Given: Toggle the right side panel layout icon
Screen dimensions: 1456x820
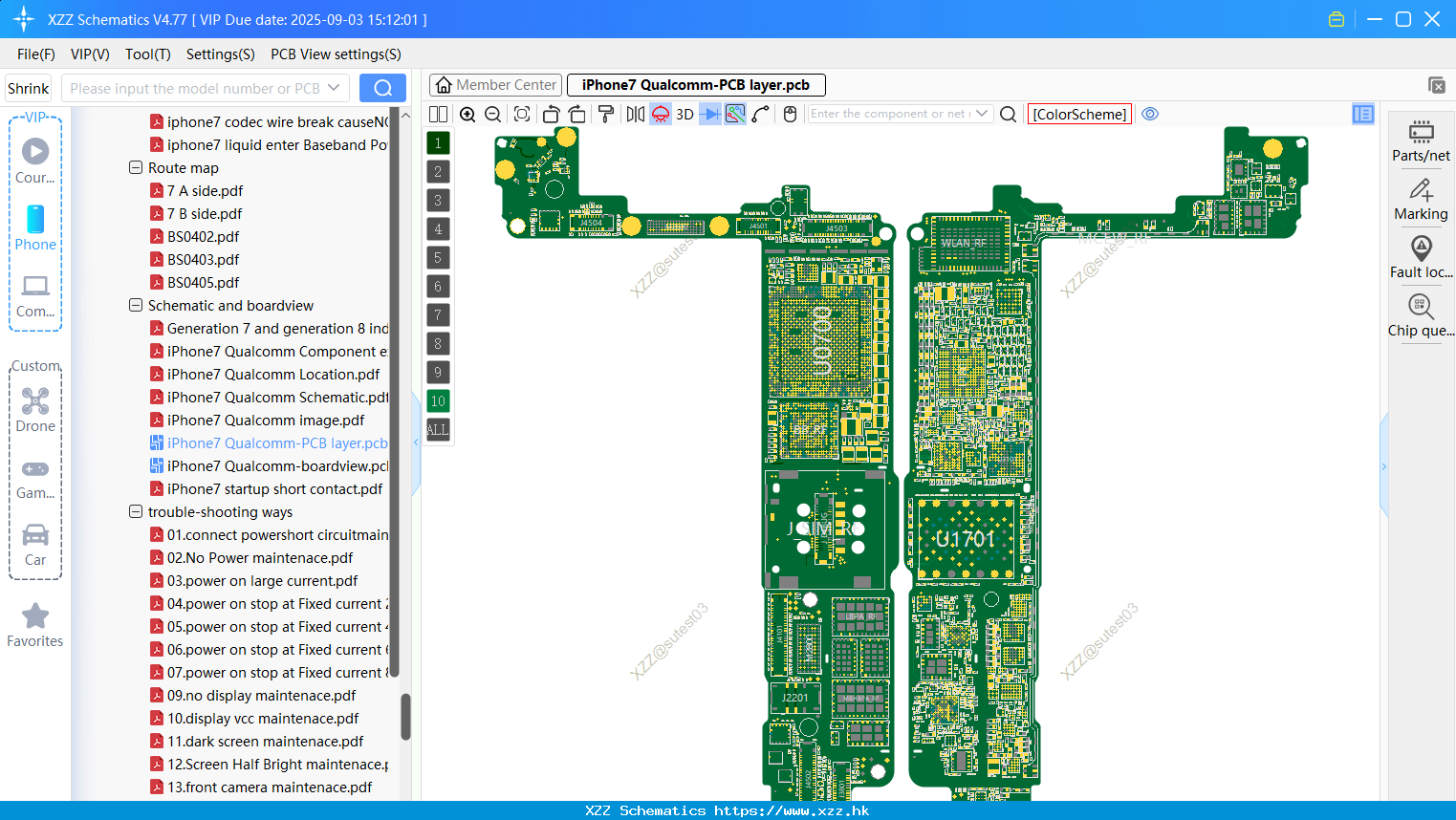Looking at the screenshot, I should pos(1363,114).
